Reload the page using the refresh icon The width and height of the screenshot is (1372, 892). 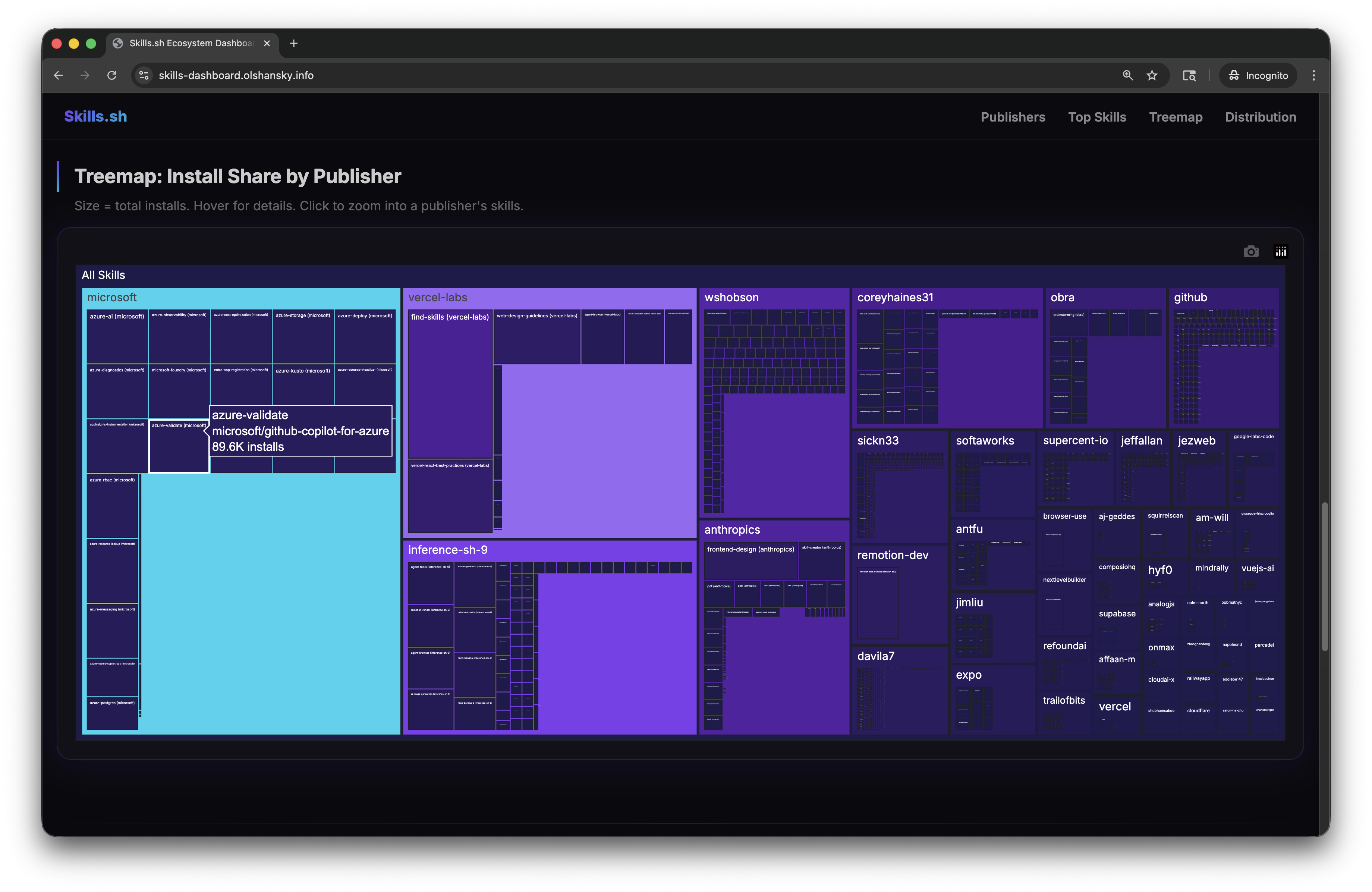[x=112, y=75]
